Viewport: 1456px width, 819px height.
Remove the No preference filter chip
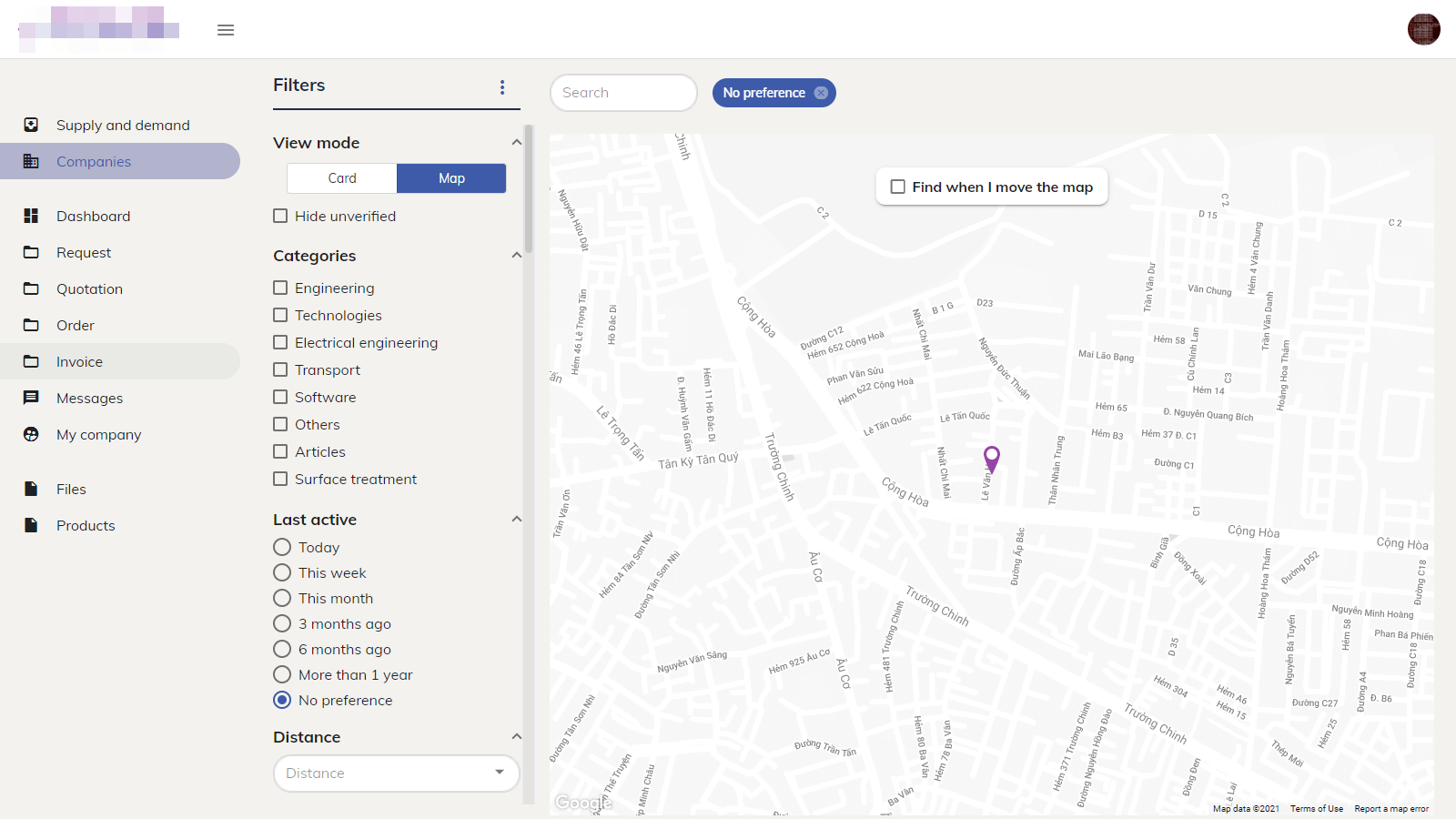pyautogui.click(x=821, y=93)
